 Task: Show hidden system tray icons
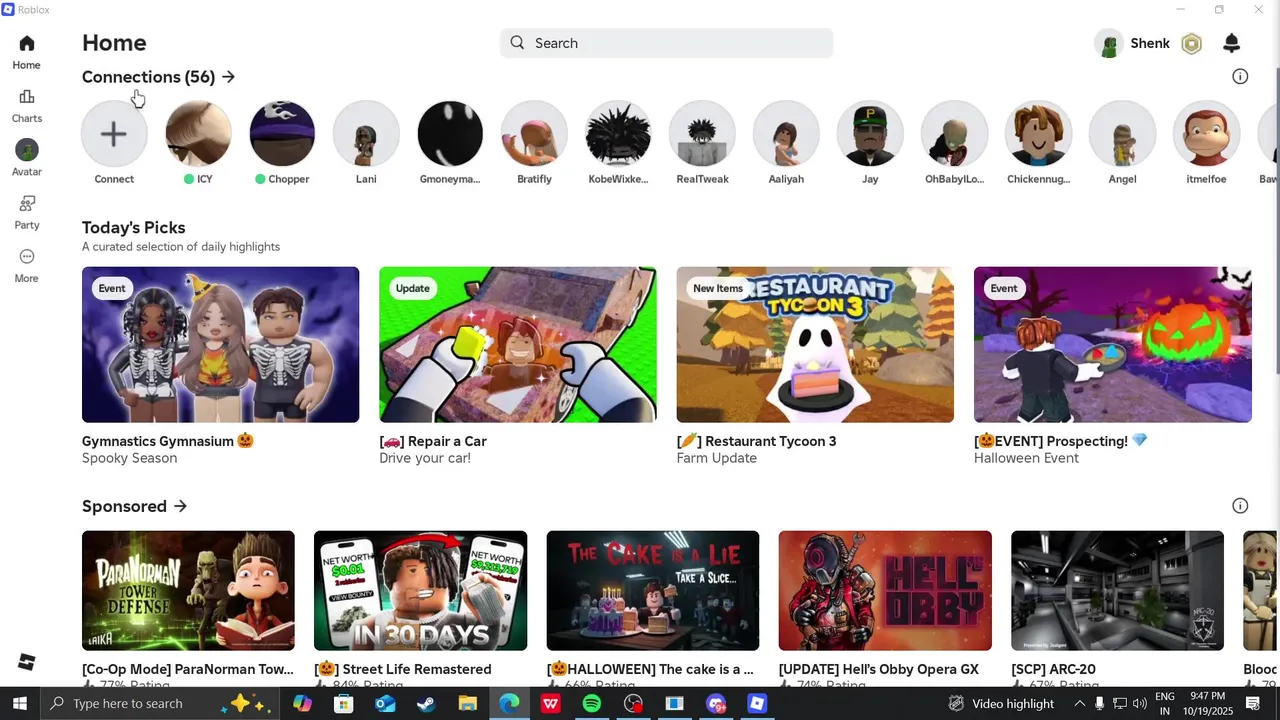[1079, 704]
